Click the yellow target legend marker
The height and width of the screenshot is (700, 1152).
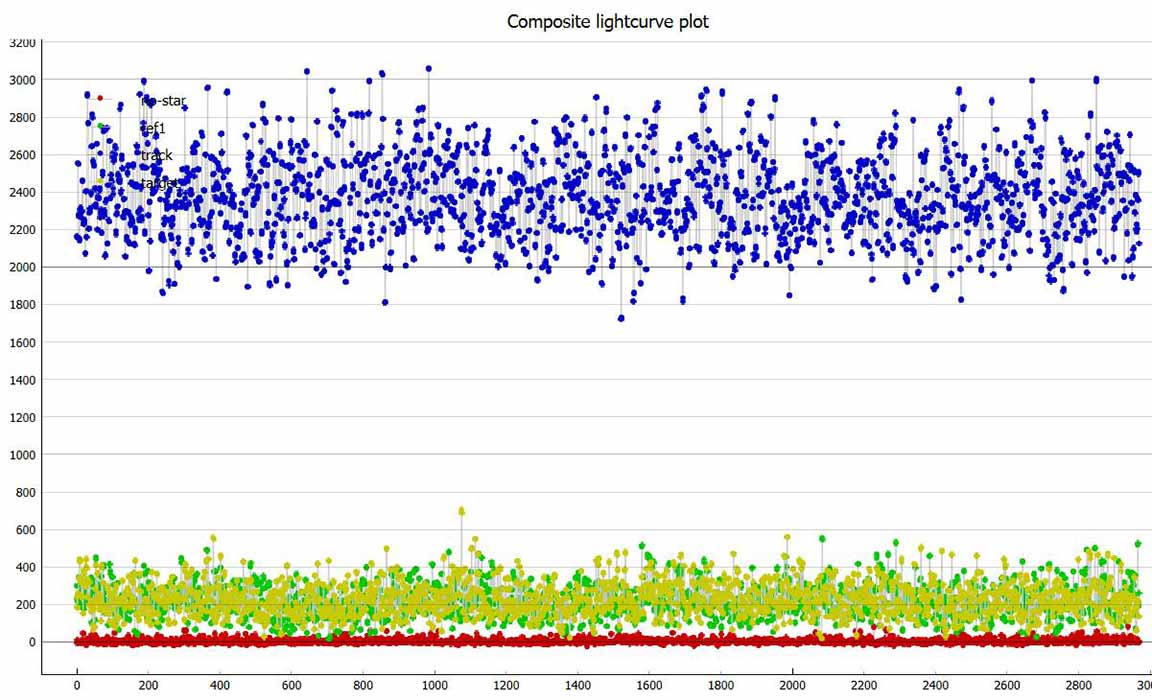click(100, 182)
